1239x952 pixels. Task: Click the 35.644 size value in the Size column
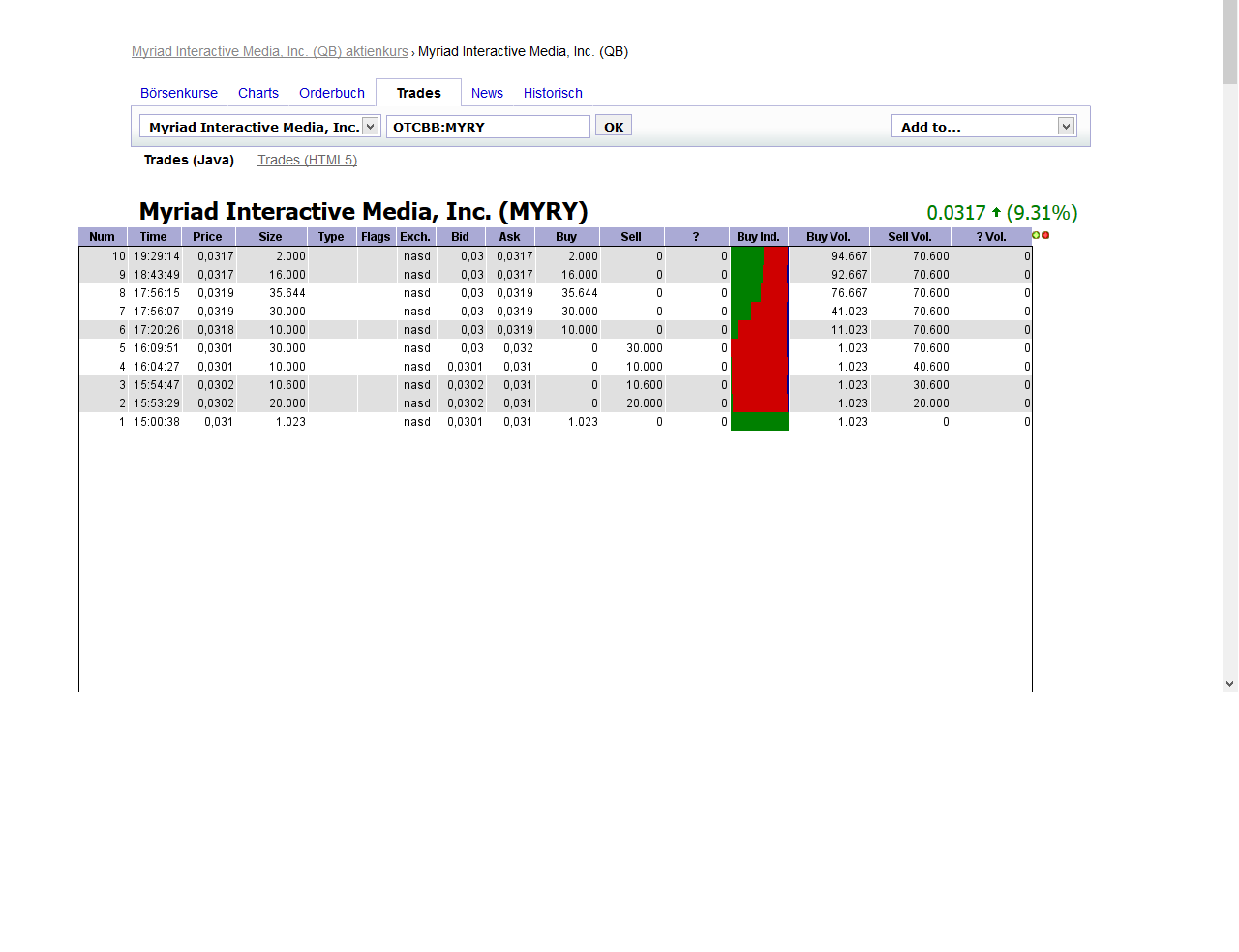[287, 293]
